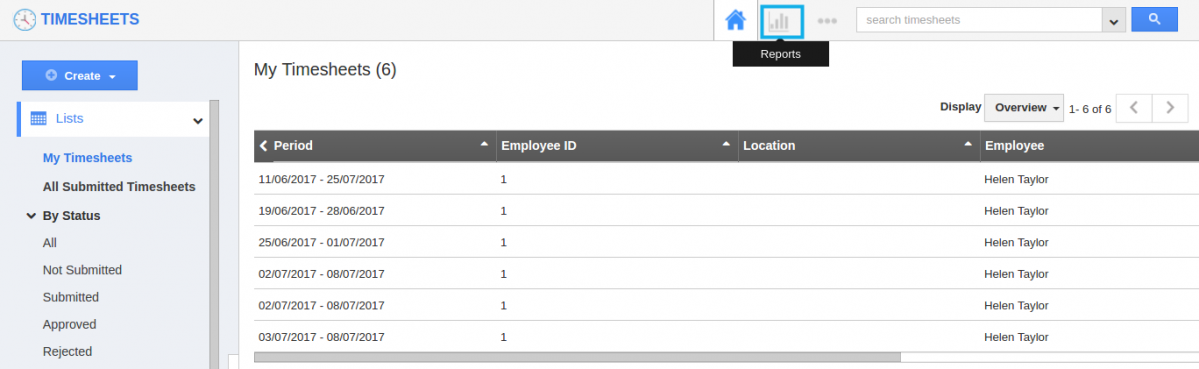1199x369 pixels.
Task: Open the Home icon
Action: click(x=736, y=20)
